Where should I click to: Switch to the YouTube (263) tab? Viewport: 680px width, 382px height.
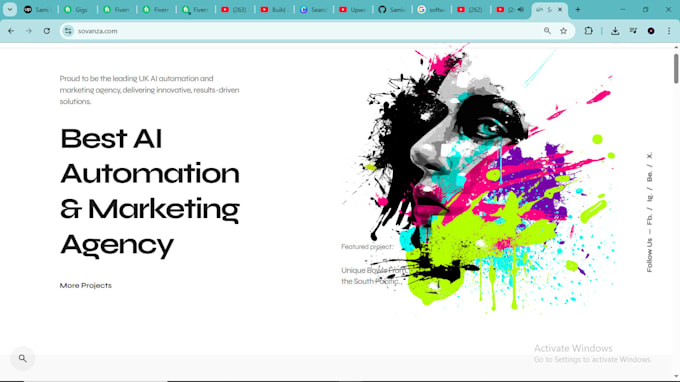pos(235,9)
